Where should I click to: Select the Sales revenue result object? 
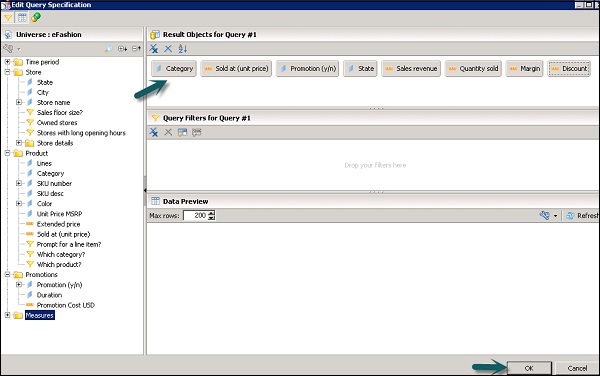pyautogui.click(x=411, y=69)
